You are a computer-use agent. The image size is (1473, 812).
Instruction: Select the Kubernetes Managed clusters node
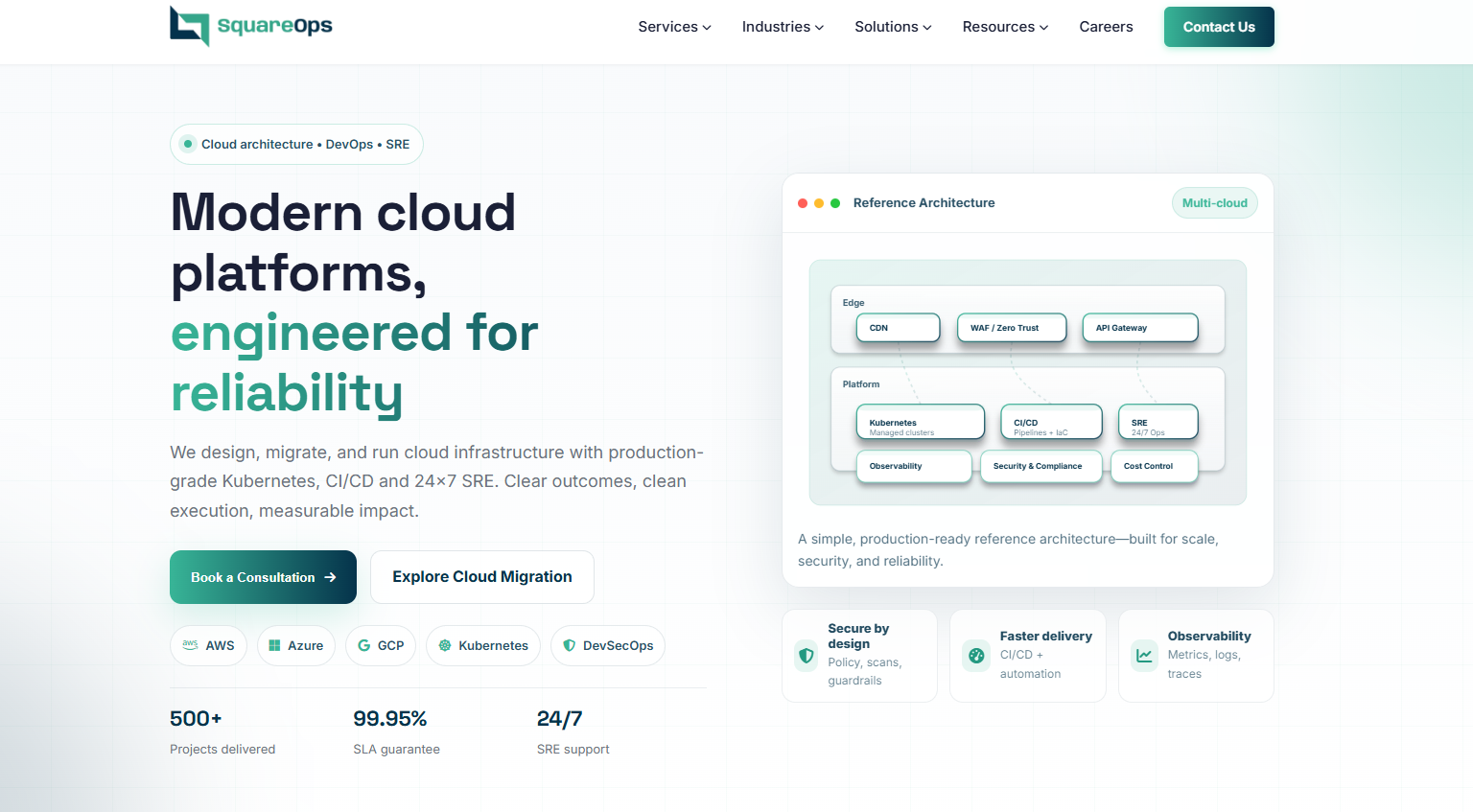920,423
